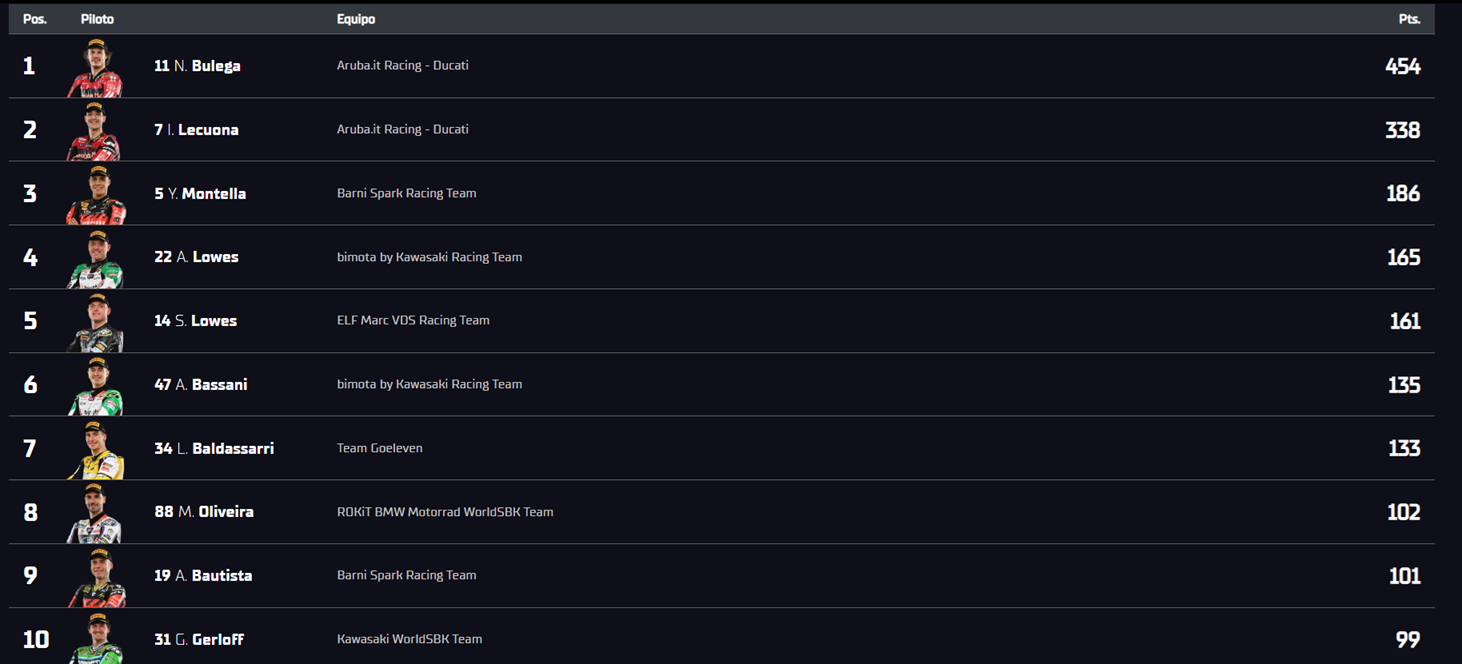This screenshot has height=664, width=1462.
Task: Open Barni Spark Racing Team for Montella
Action: click(406, 193)
